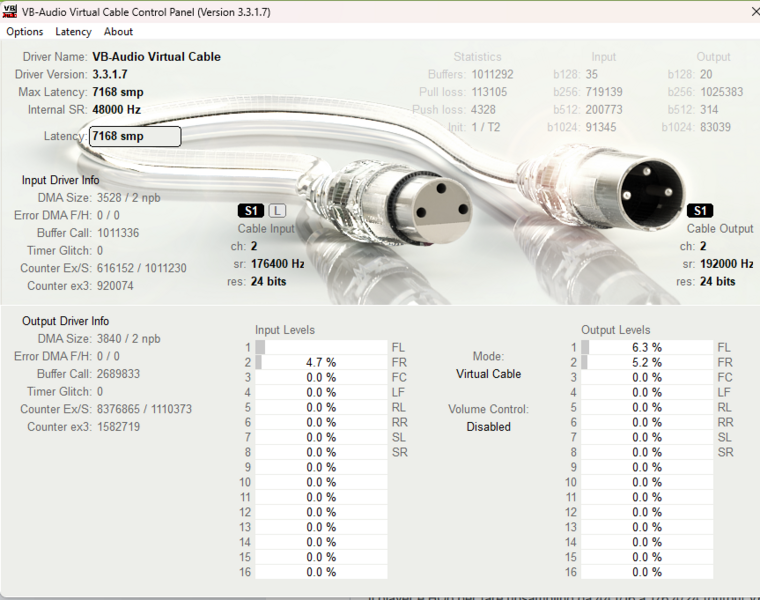Click Output Levels channel 2 meter showing 5.2 %
This screenshot has width=760, height=600.
click(647, 363)
